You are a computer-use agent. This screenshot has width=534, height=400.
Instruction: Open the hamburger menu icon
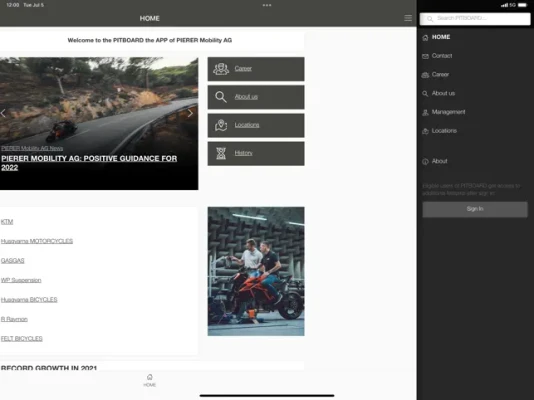[x=408, y=18]
